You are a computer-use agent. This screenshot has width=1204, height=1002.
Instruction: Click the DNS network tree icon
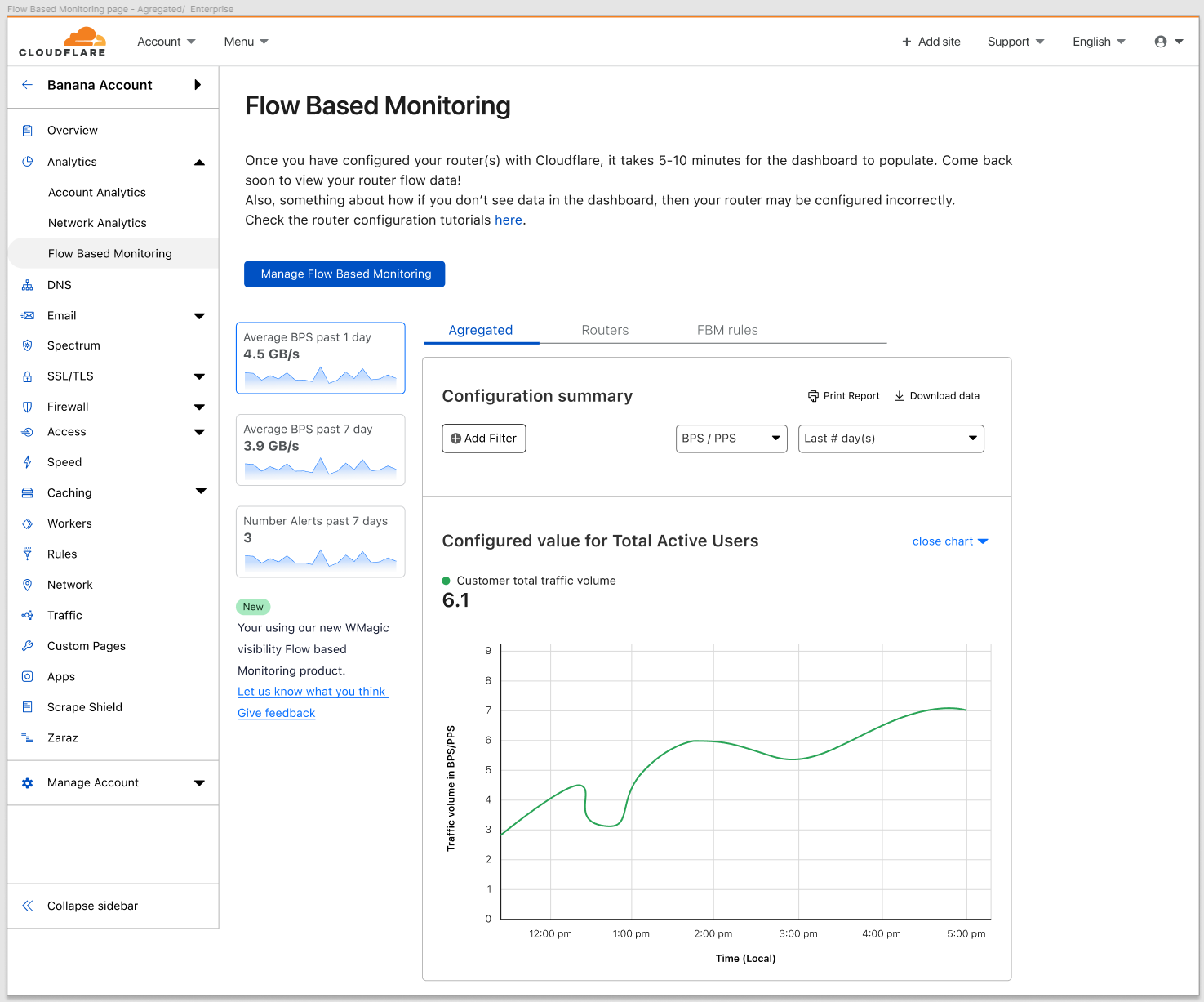point(28,285)
